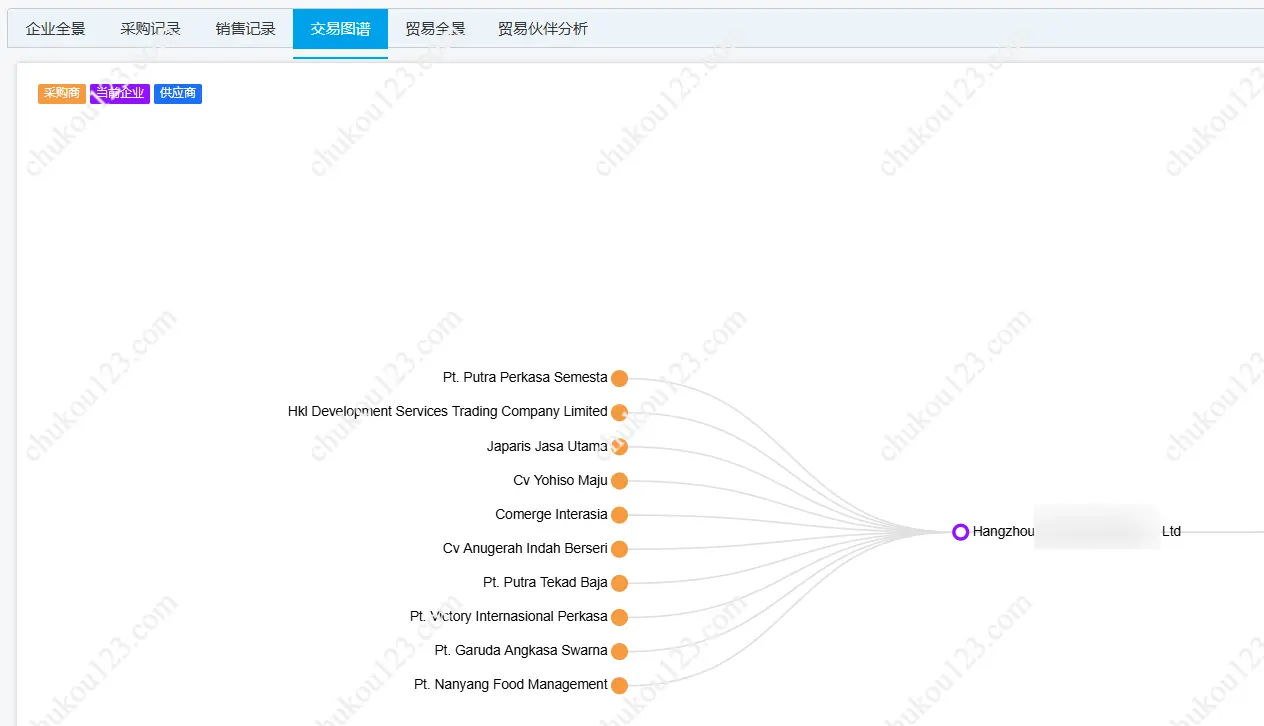Select the 交易图谱 tab
This screenshot has height=726, width=1264.
[x=340, y=29]
